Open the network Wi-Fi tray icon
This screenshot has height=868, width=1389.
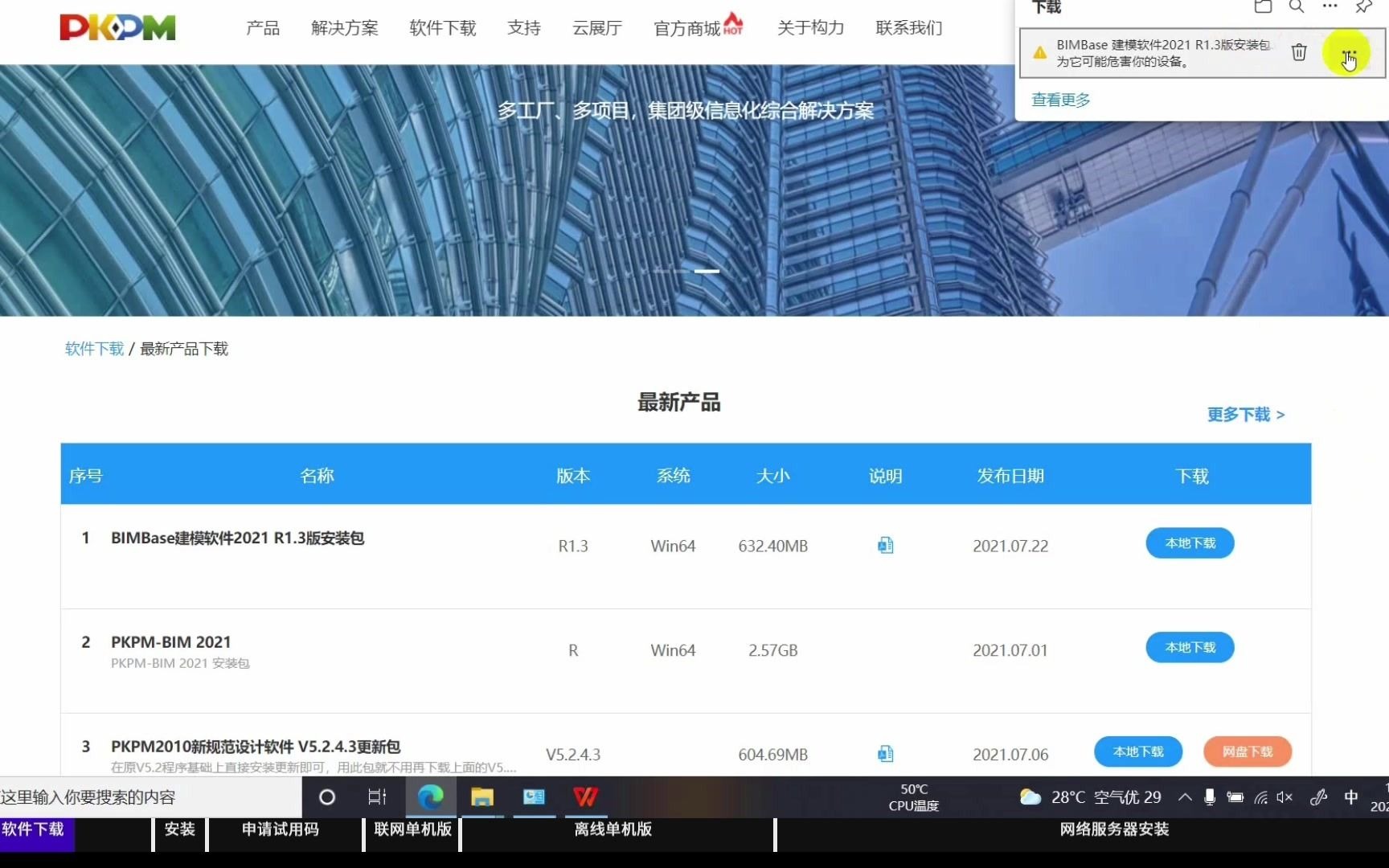pos(1261,797)
